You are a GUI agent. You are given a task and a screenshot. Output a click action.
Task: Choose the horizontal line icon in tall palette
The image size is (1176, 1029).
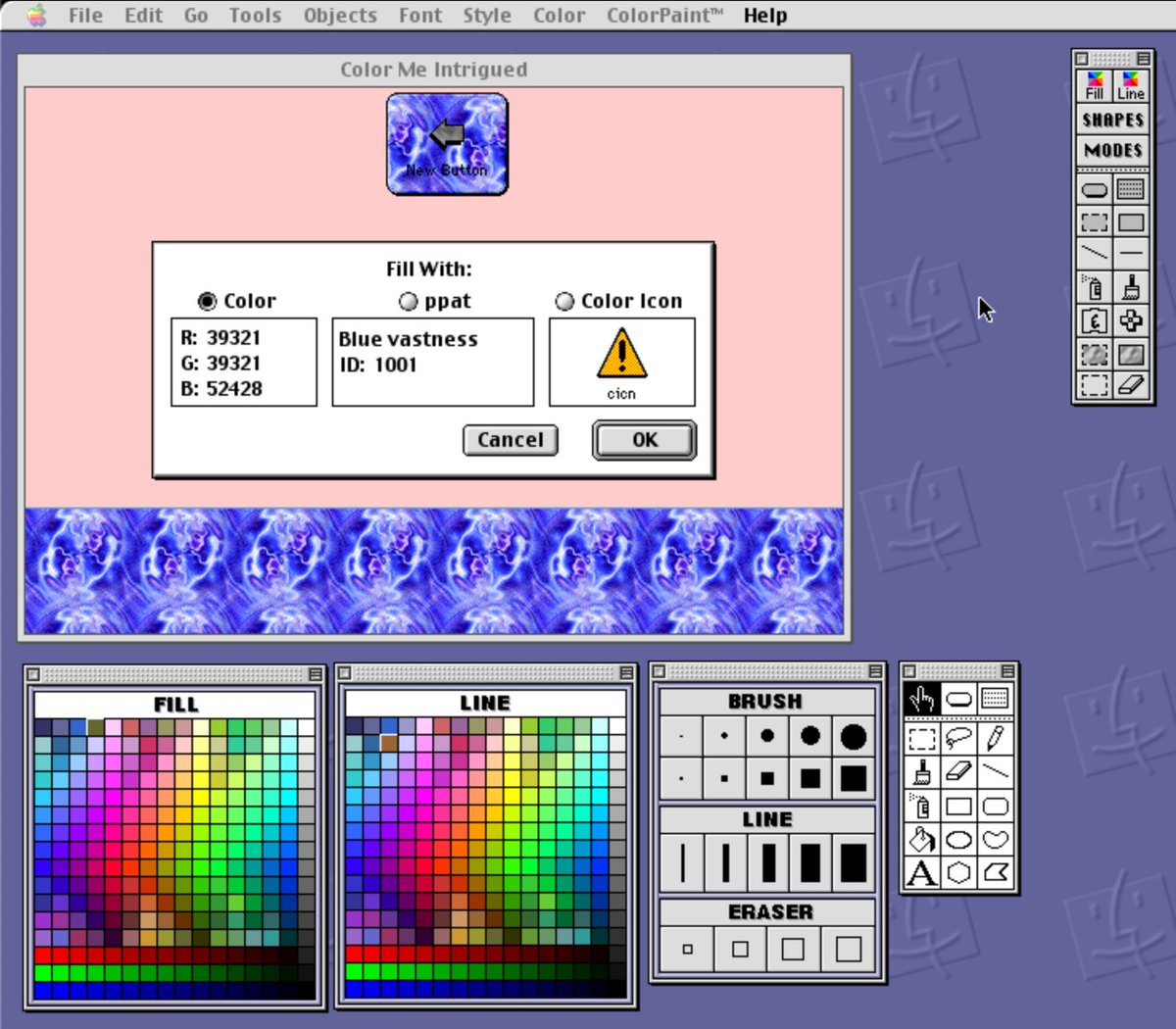[1131, 254]
